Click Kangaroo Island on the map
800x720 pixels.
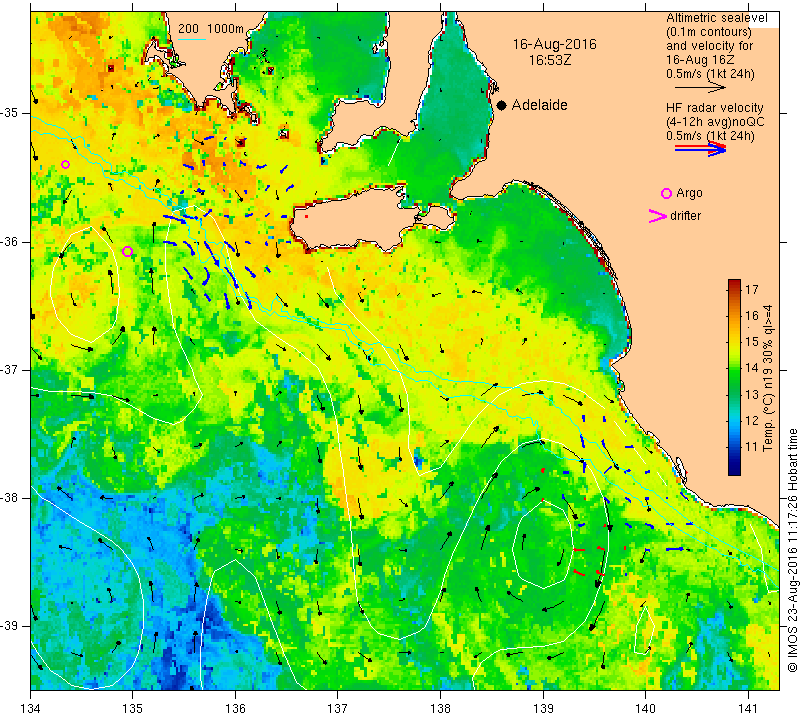tap(352, 219)
